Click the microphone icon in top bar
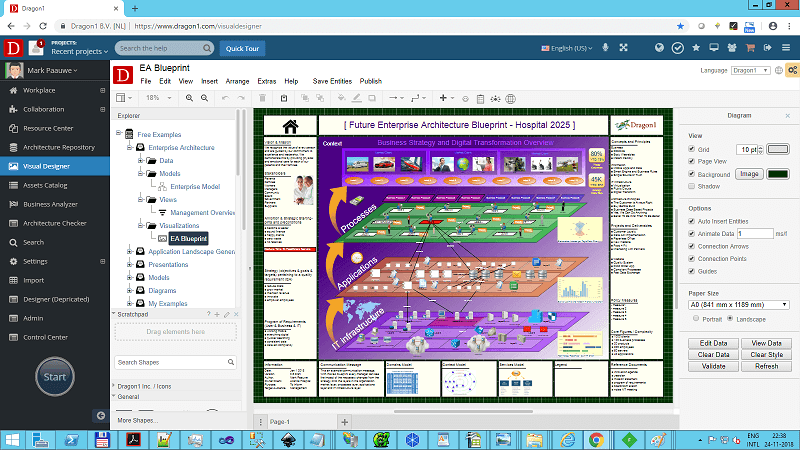800x450 pixels. (606, 48)
